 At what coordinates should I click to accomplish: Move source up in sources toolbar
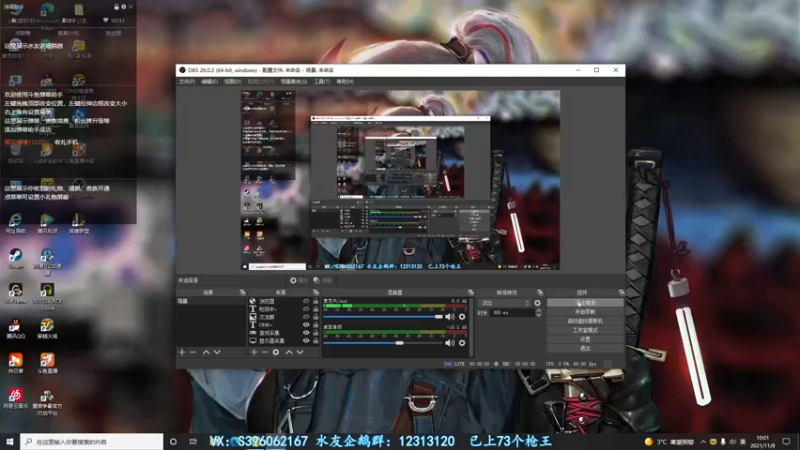[289, 352]
